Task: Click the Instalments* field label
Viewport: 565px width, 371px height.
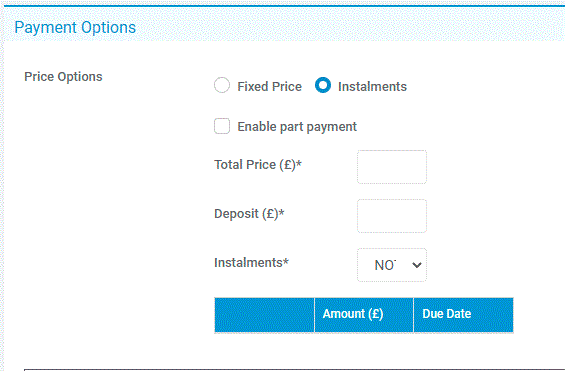Action: click(x=252, y=263)
